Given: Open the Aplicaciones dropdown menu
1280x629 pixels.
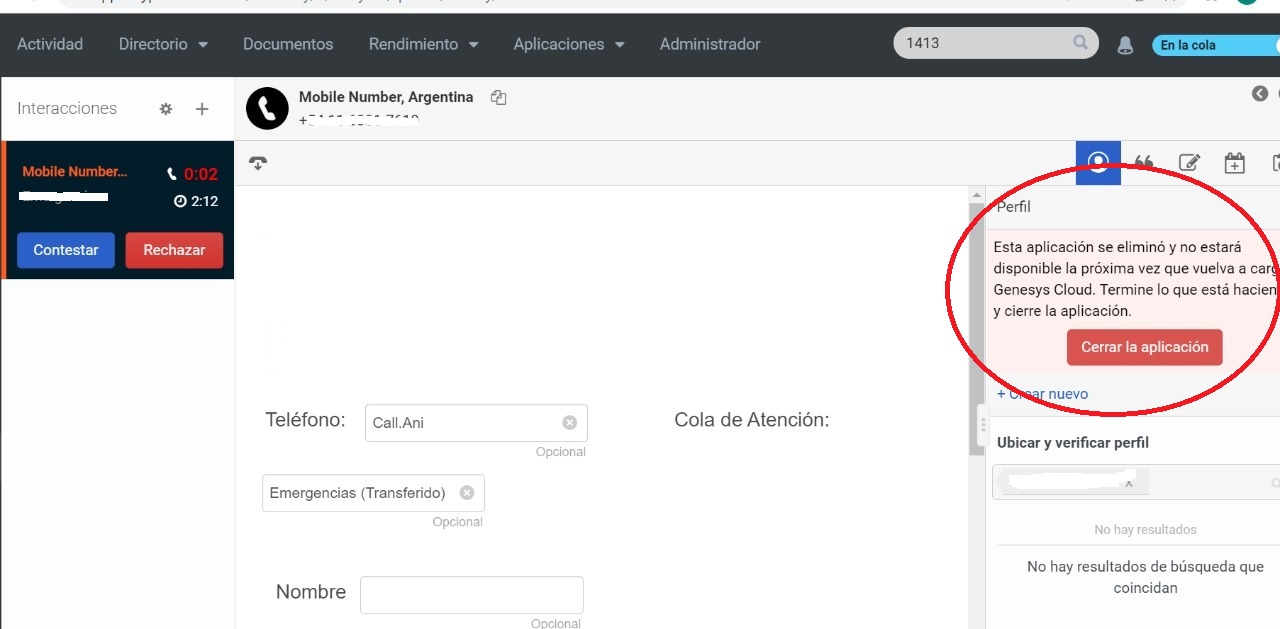Looking at the screenshot, I should click(569, 44).
